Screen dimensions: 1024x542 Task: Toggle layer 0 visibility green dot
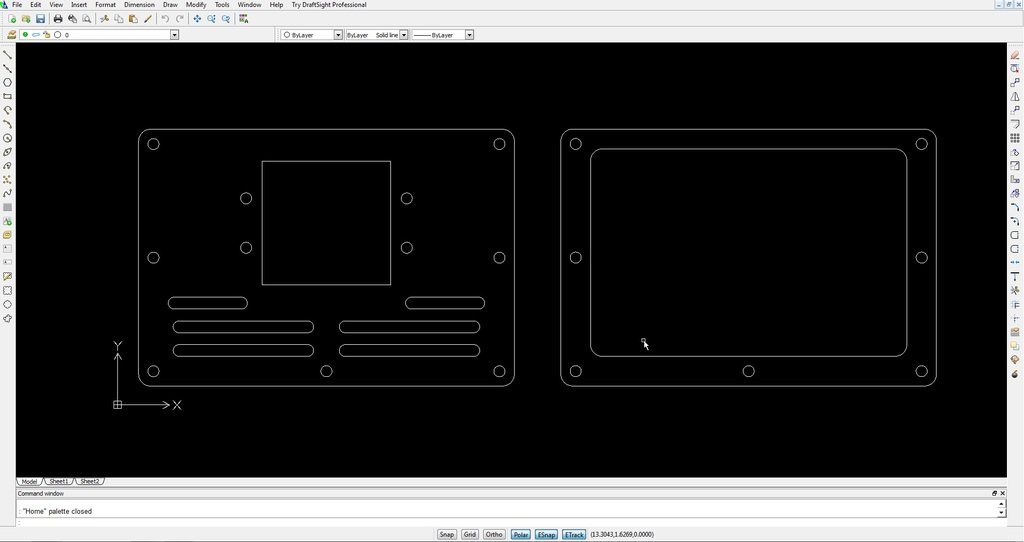click(25, 35)
